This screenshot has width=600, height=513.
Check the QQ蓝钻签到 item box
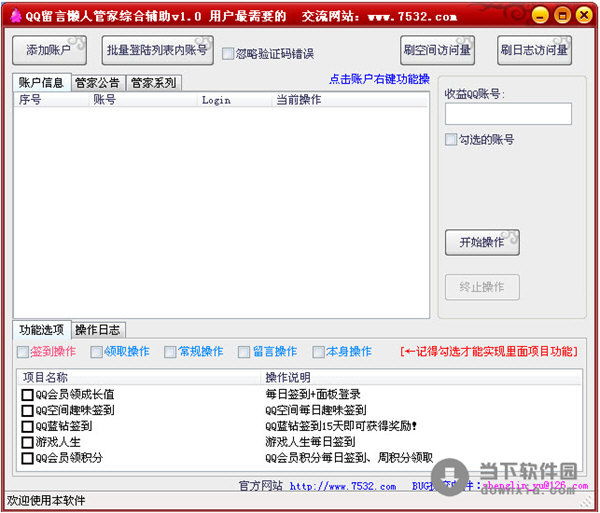coord(28,426)
